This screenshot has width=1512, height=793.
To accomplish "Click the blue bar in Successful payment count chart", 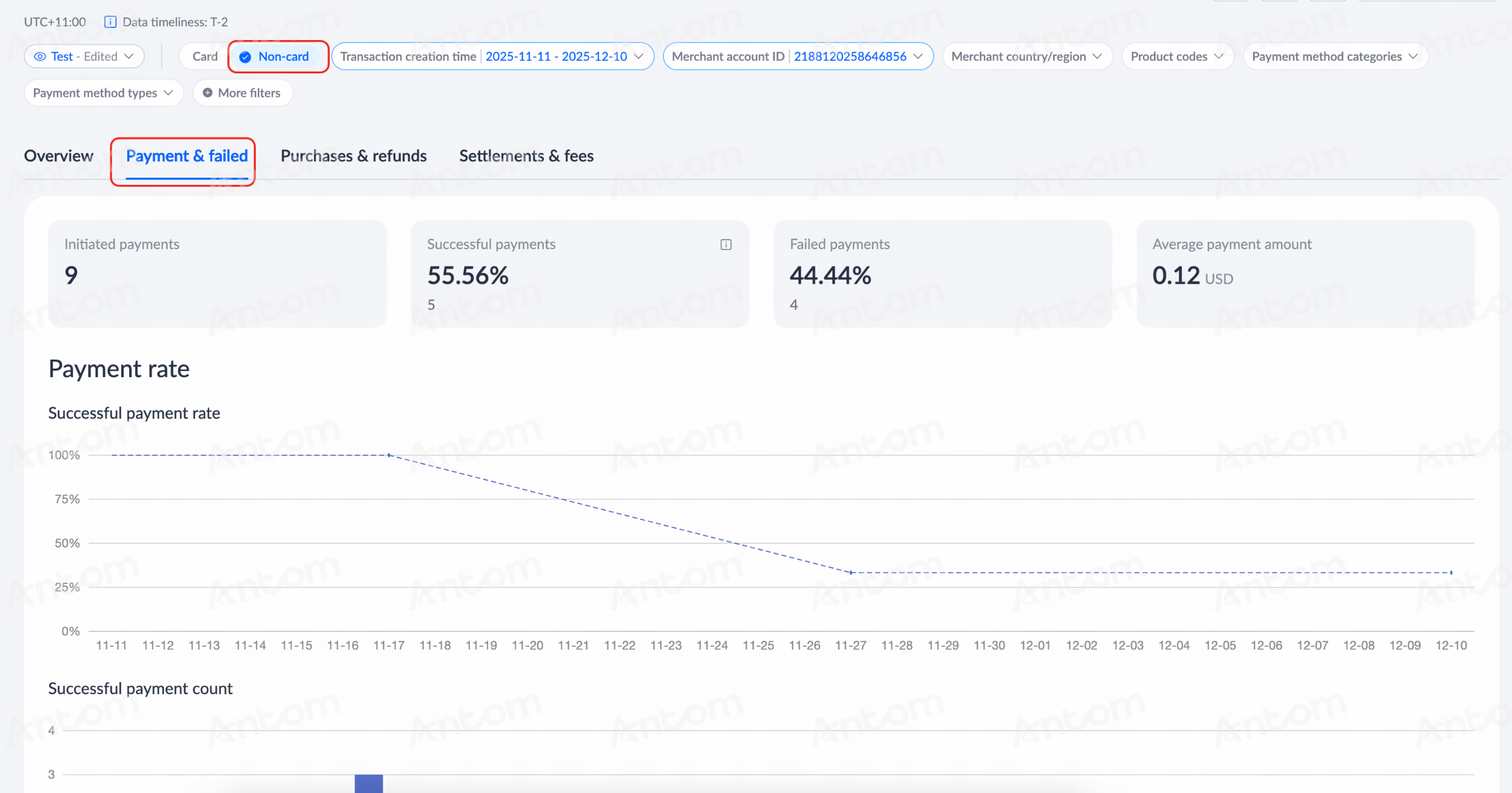I will (369, 783).
